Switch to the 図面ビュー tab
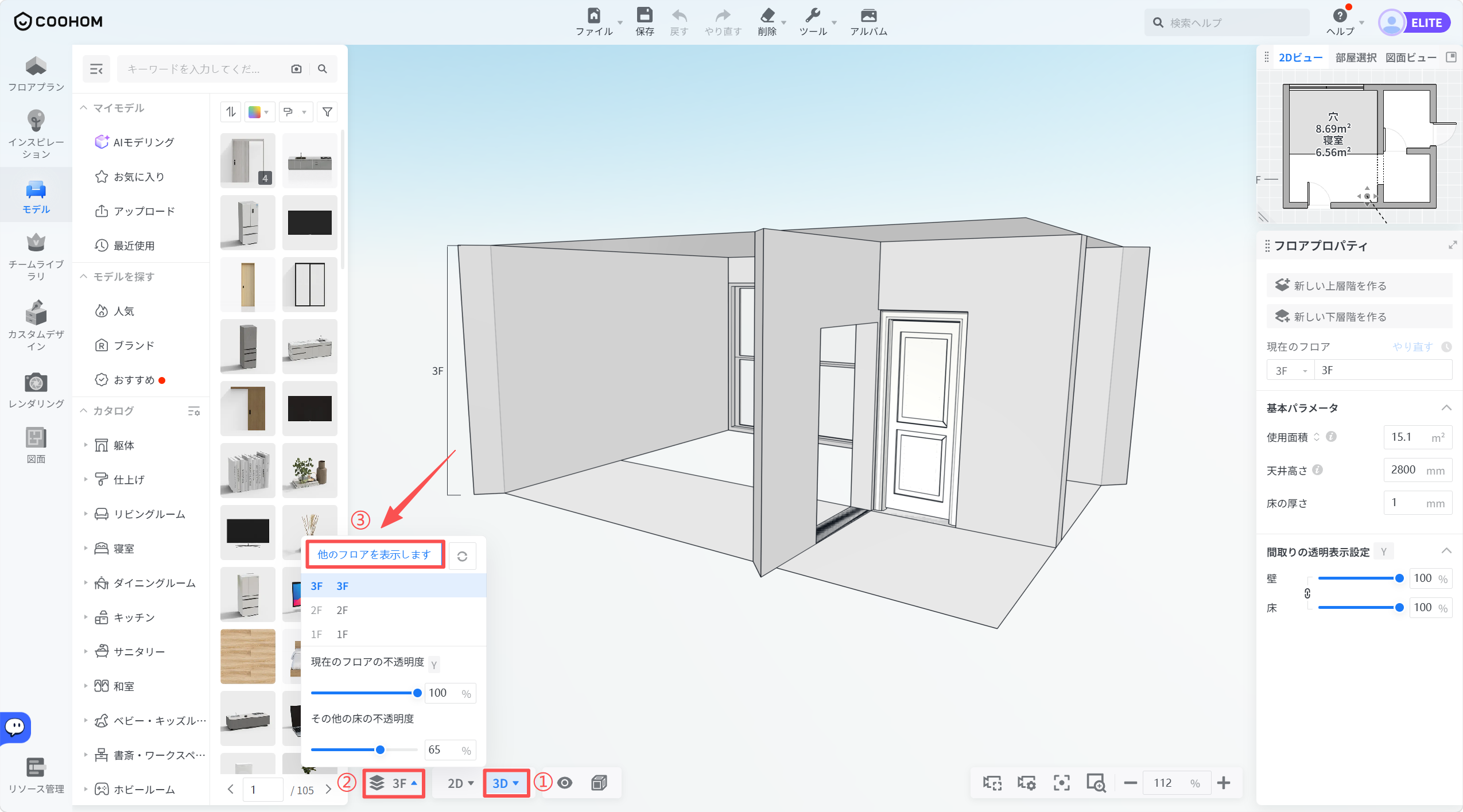This screenshot has width=1463, height=812. (1411, 57)
